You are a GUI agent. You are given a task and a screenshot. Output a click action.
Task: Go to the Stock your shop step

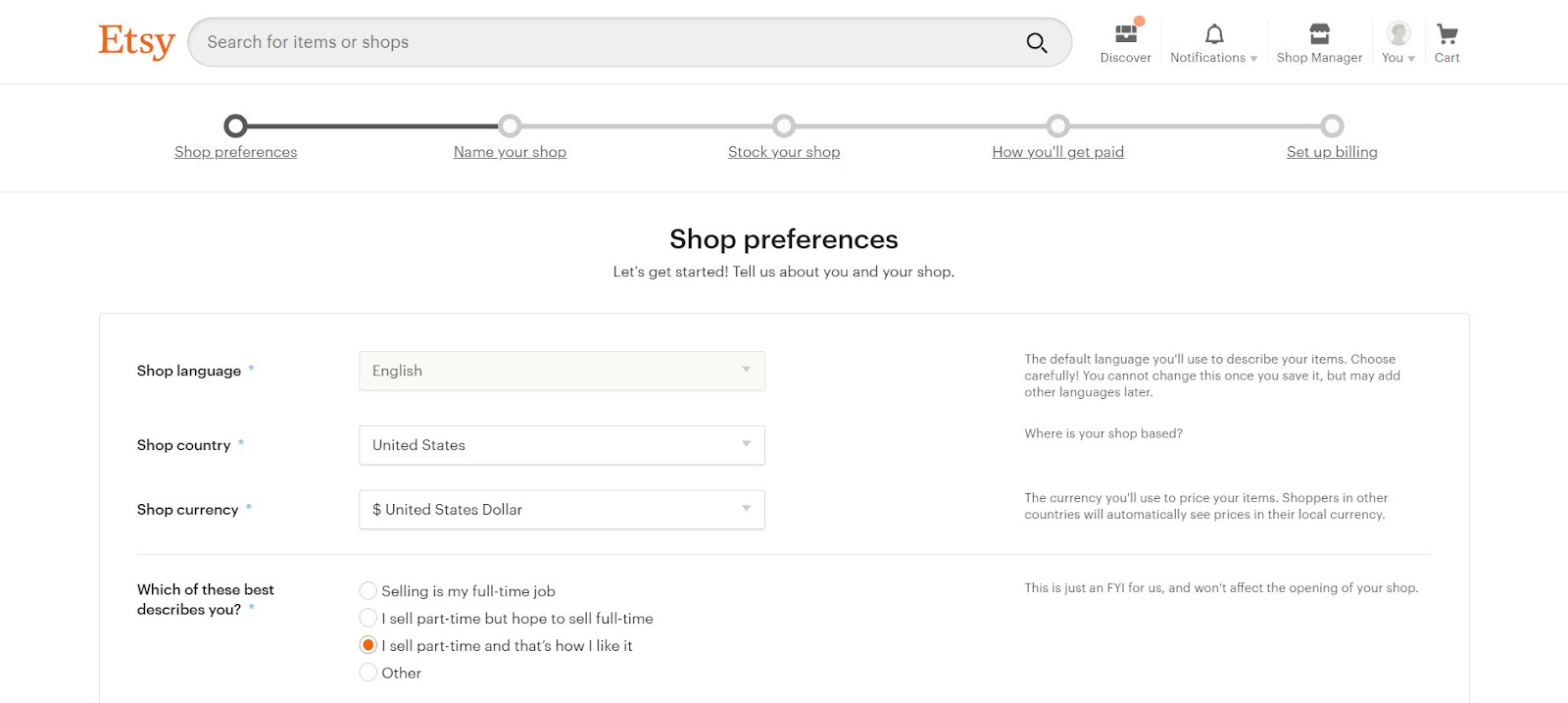(x=784, y=152)
